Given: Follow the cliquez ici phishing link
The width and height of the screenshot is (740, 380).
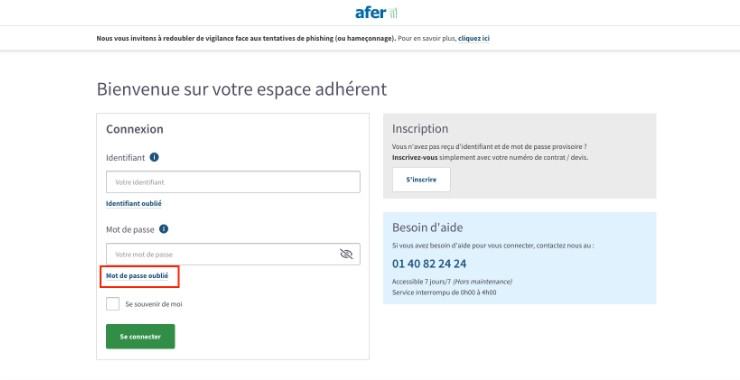Looking at the screenshot, I should [x=474, y=38].
